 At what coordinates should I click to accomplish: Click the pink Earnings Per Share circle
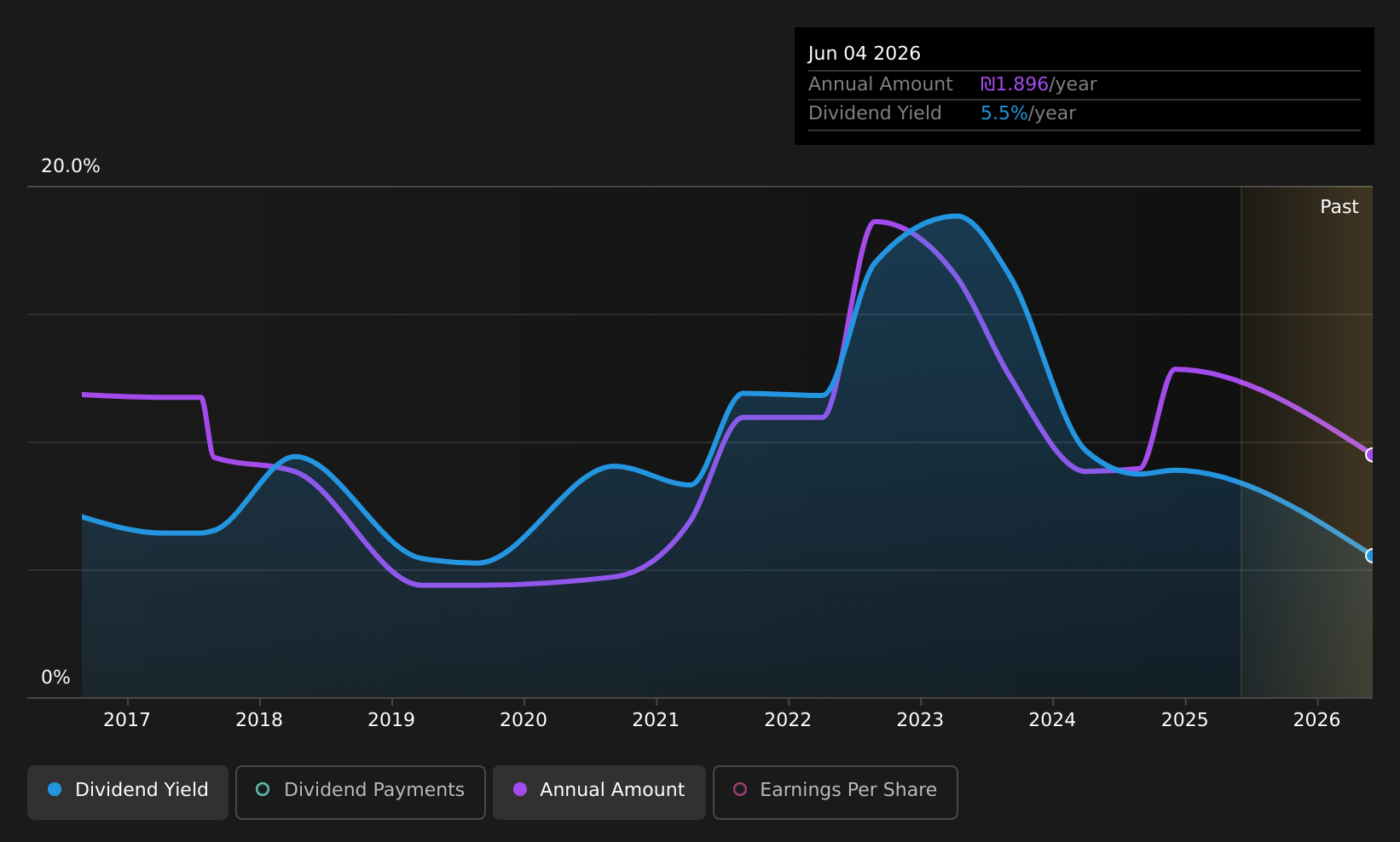point(740,789)
